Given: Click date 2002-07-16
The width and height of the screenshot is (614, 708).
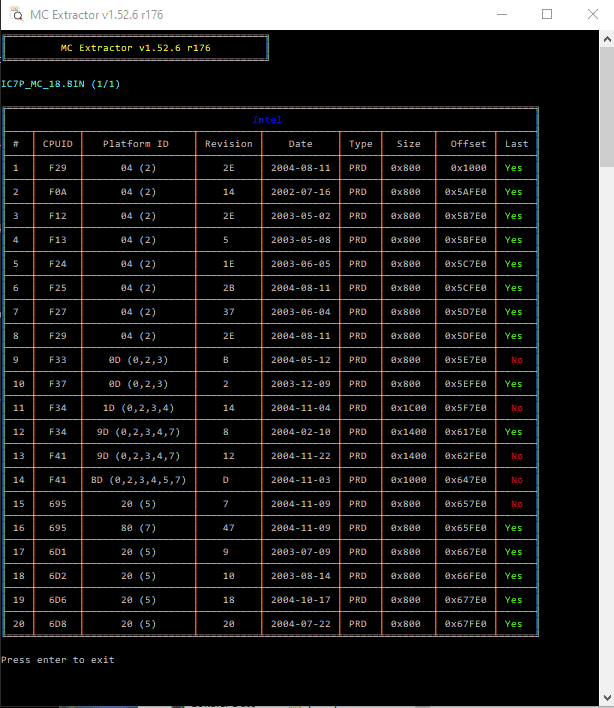Looking at the screenshot, I should [x=300, y=192].
